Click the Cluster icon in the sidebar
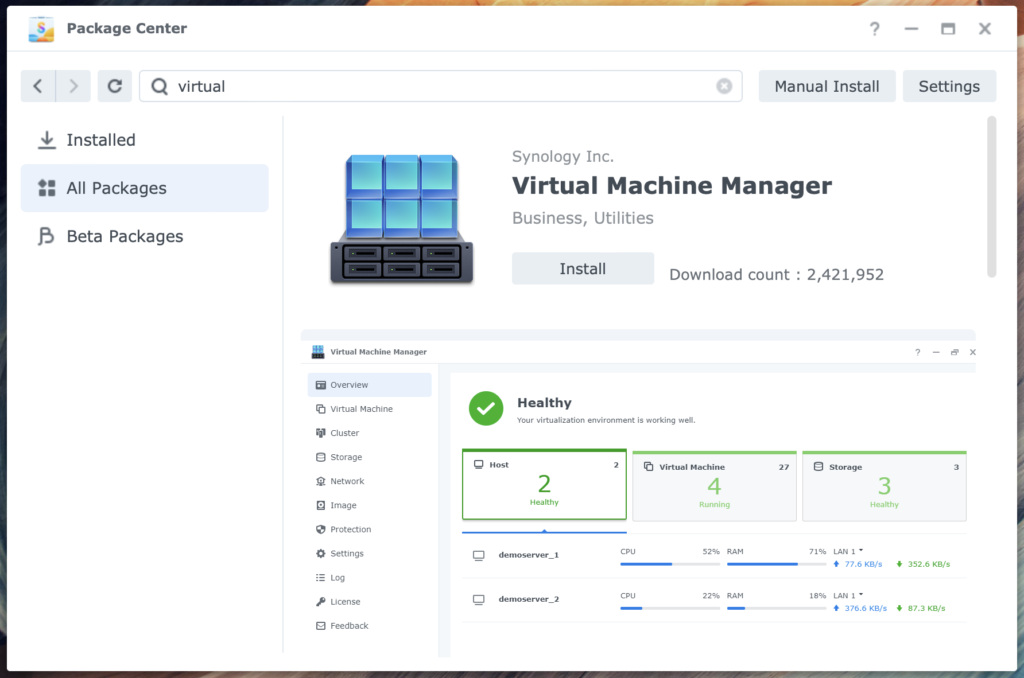1024x678 pixels. point(321,432)
